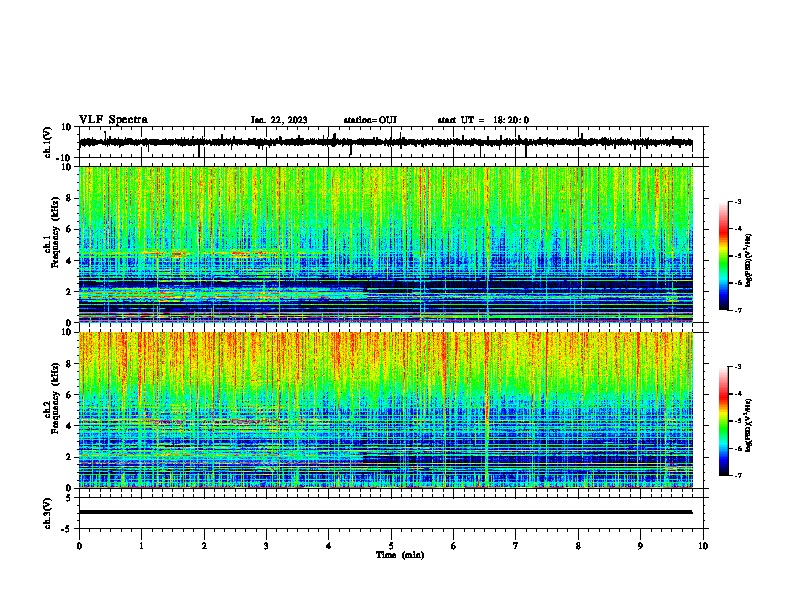Click the "6" kHz tick on ch.1 frequency axis

(x=70, y=229)
